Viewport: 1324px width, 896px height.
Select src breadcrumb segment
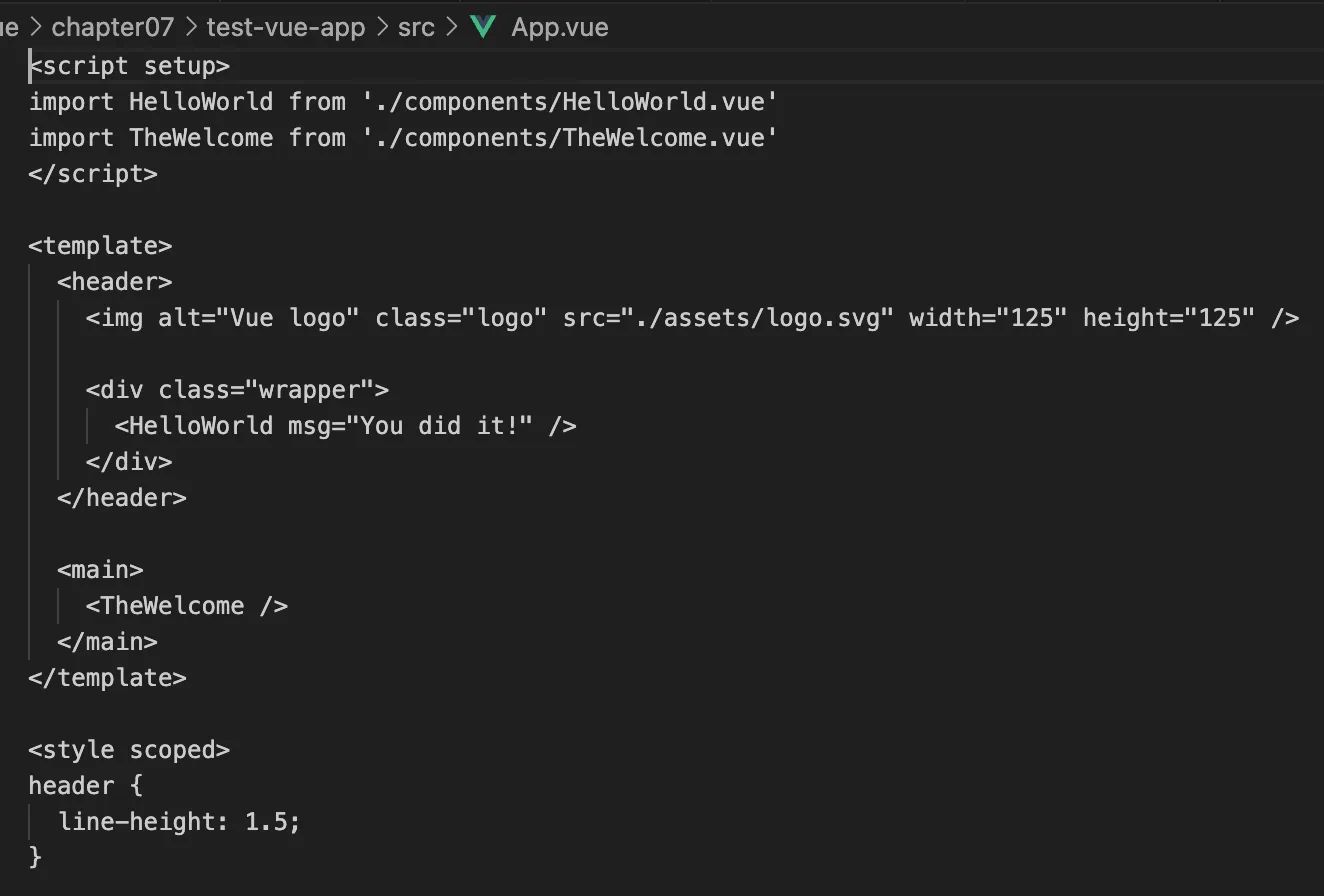point(416,27)
